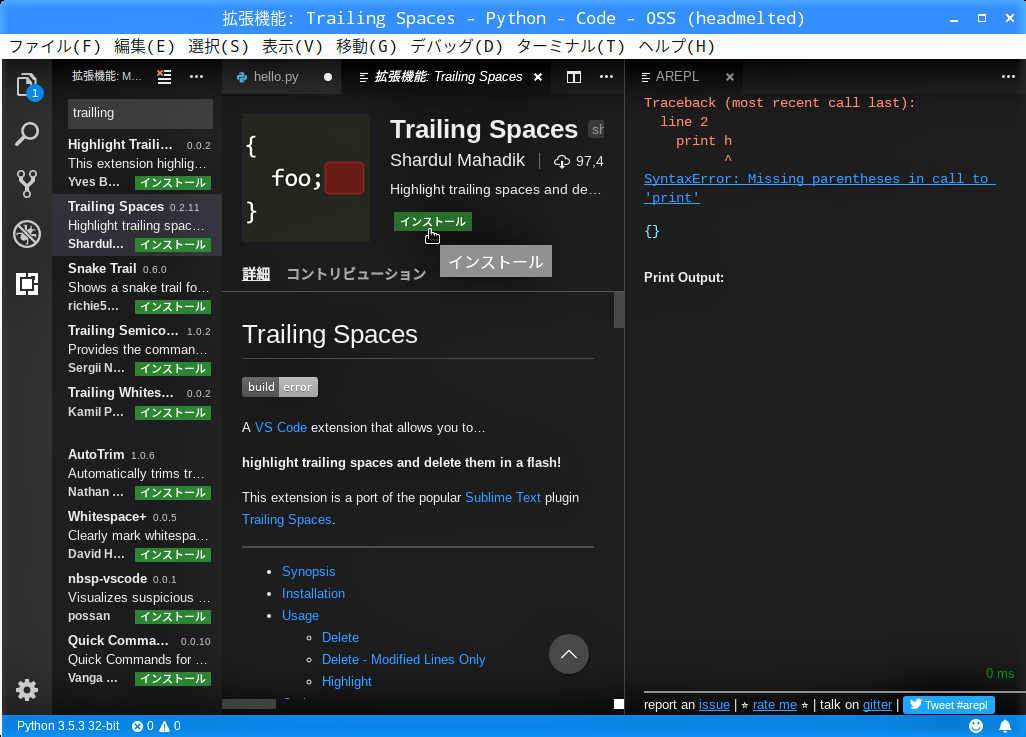Open the Source Control view
The image size is (1026, 737).
pyautogui.click(x=27, y=184)
